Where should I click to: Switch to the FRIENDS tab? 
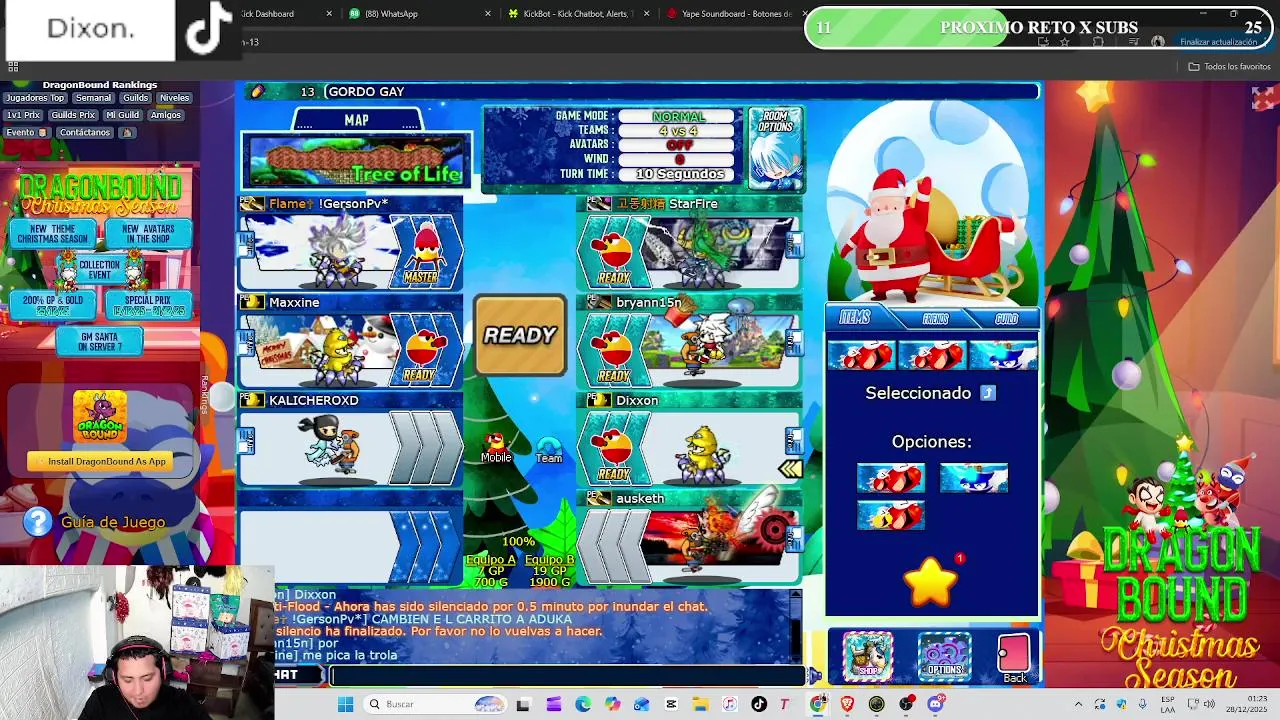[x=935, y=319]
